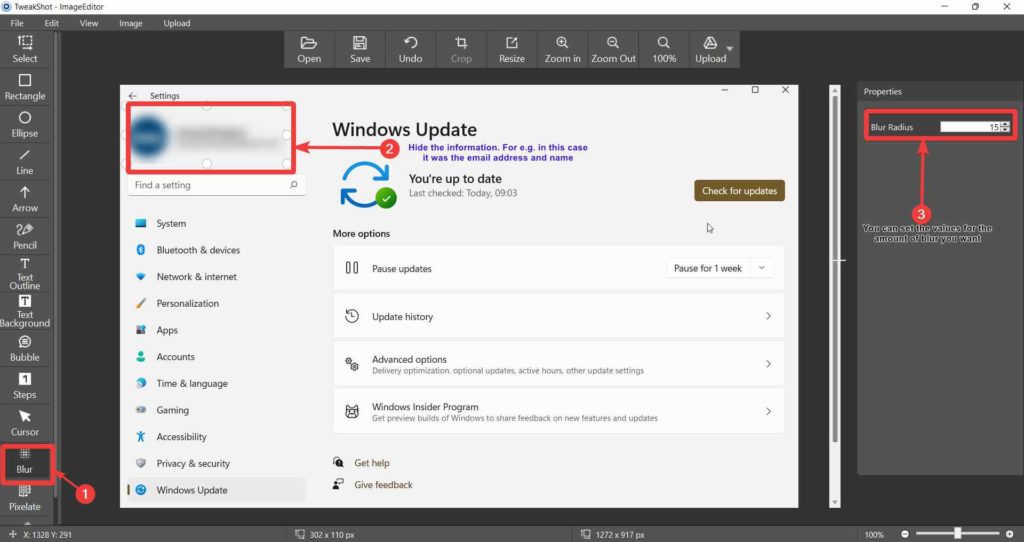Click Gaming in the Settings sidebar
The height and width of the screenshot is (542, 1024).
coord(216,410)
